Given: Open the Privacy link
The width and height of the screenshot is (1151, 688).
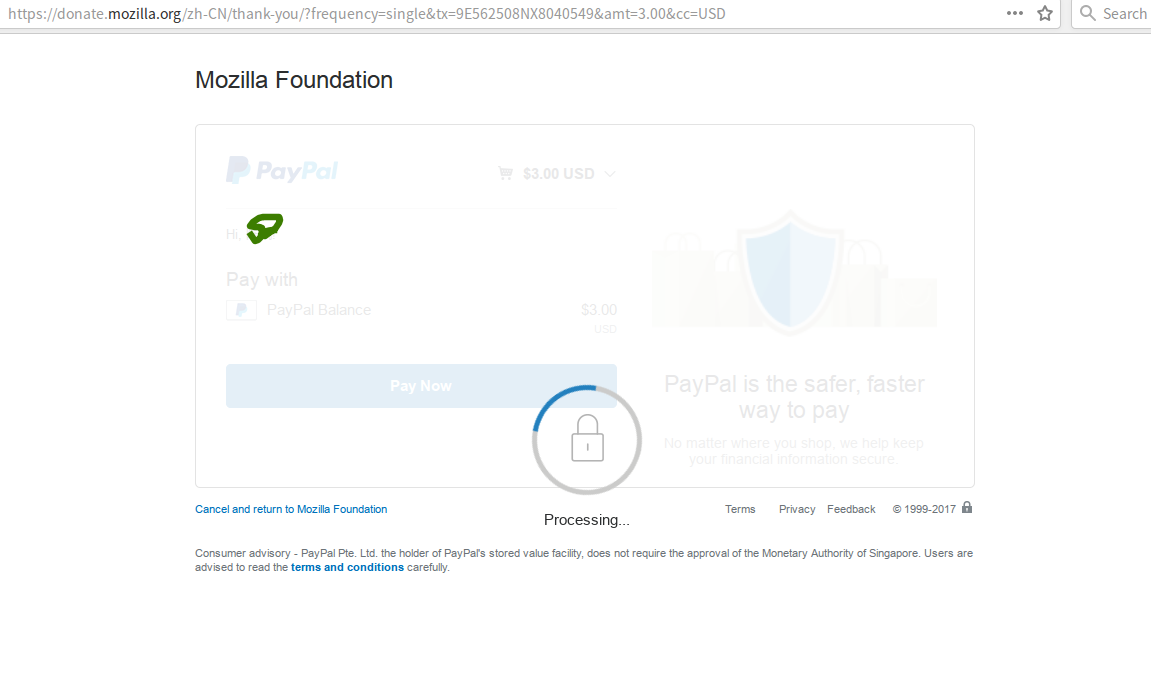Looking at the screenshot, I should pyautogui.click(x=797, y=509).
